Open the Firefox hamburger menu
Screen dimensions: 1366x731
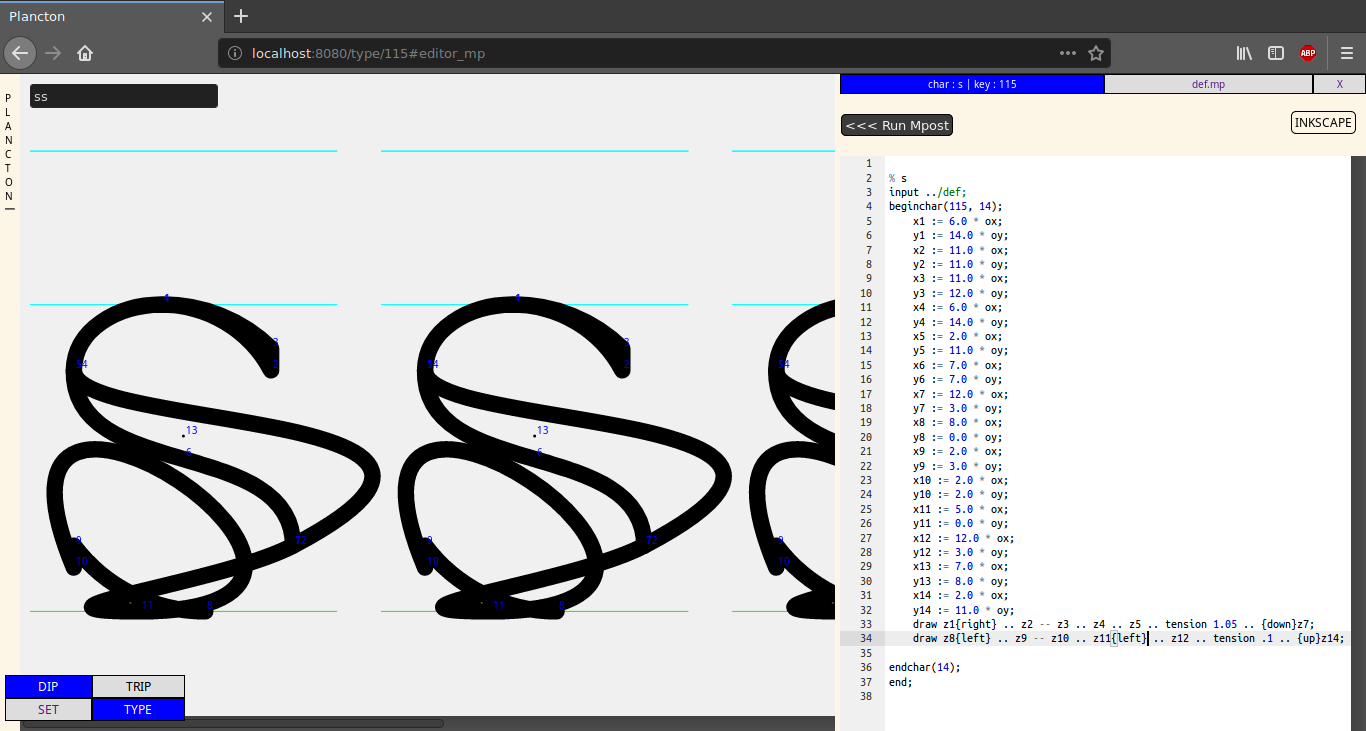click(1347, 53)
